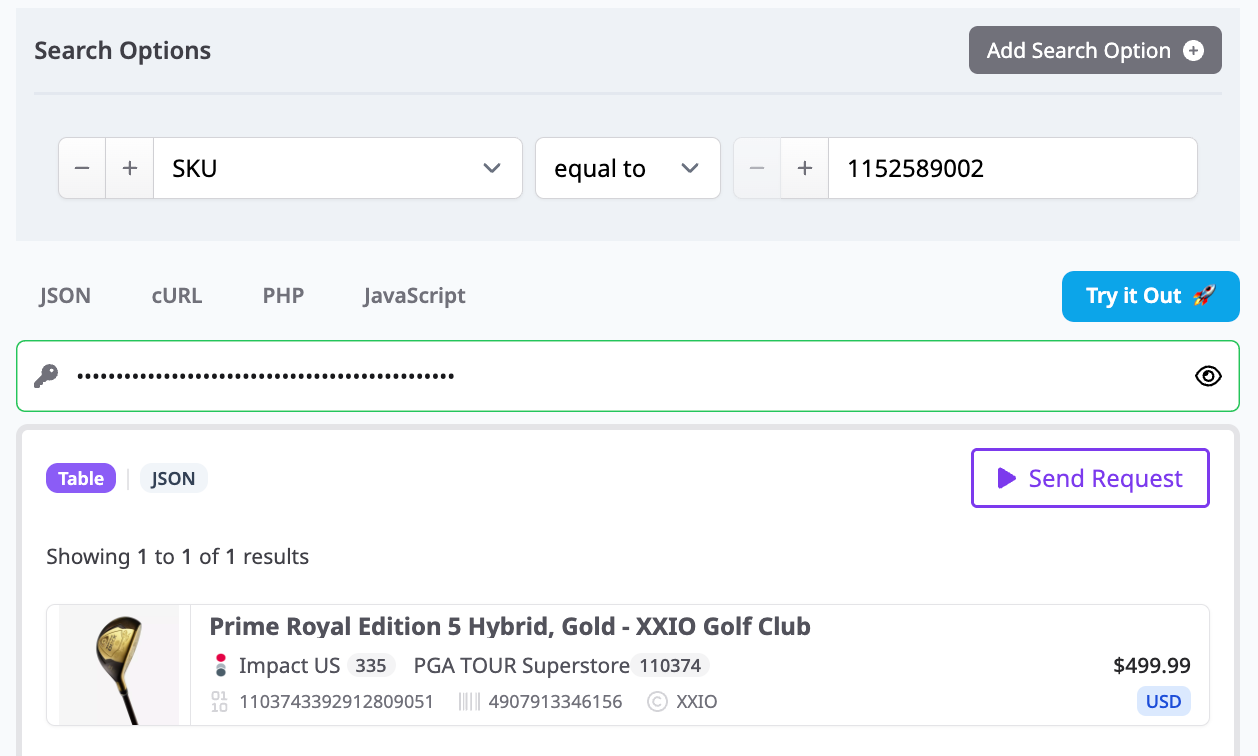Click the 110374 merchant ID badge
1258x756 pixels.
tap(670, 666)
